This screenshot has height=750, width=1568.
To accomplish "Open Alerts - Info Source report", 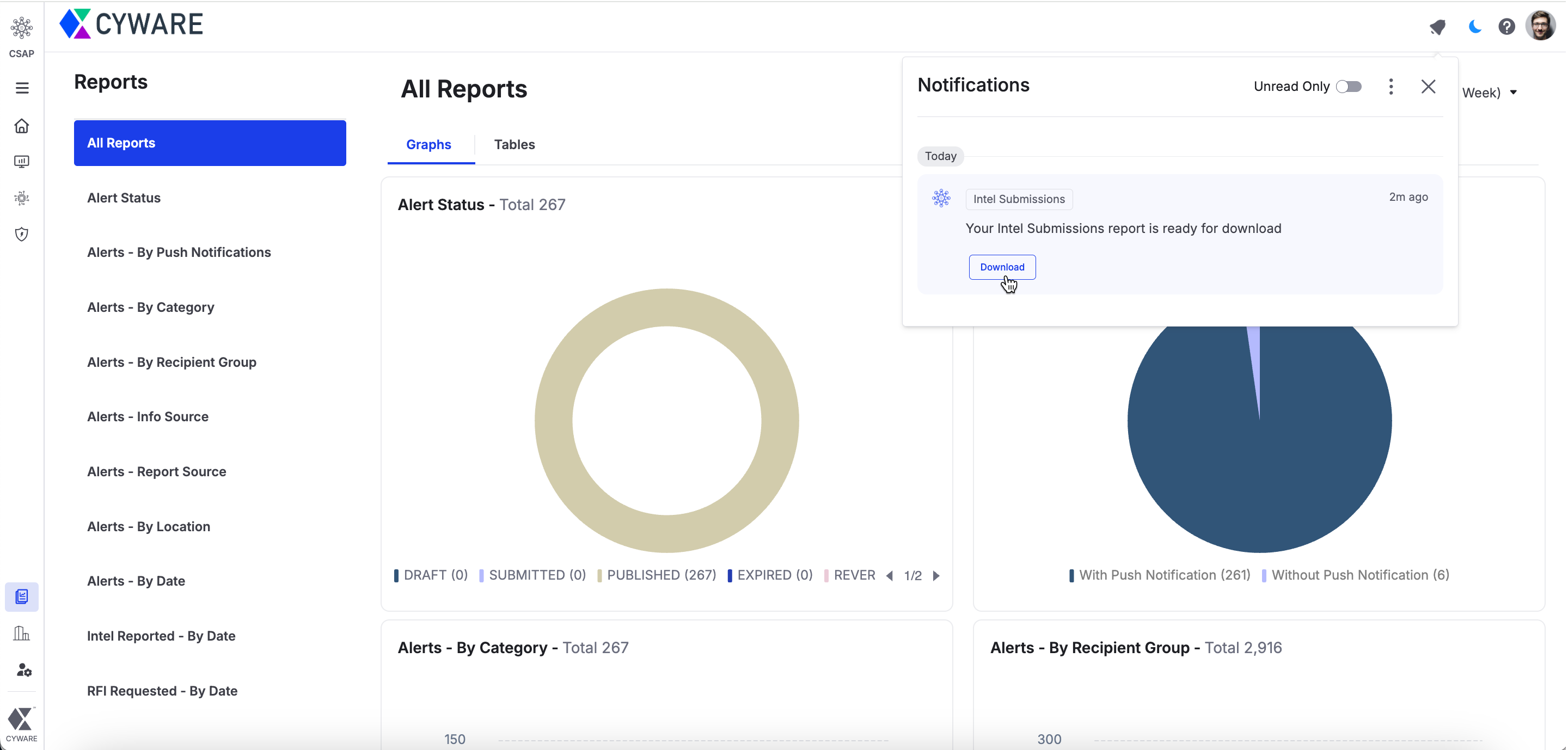I will click(148, 417).
